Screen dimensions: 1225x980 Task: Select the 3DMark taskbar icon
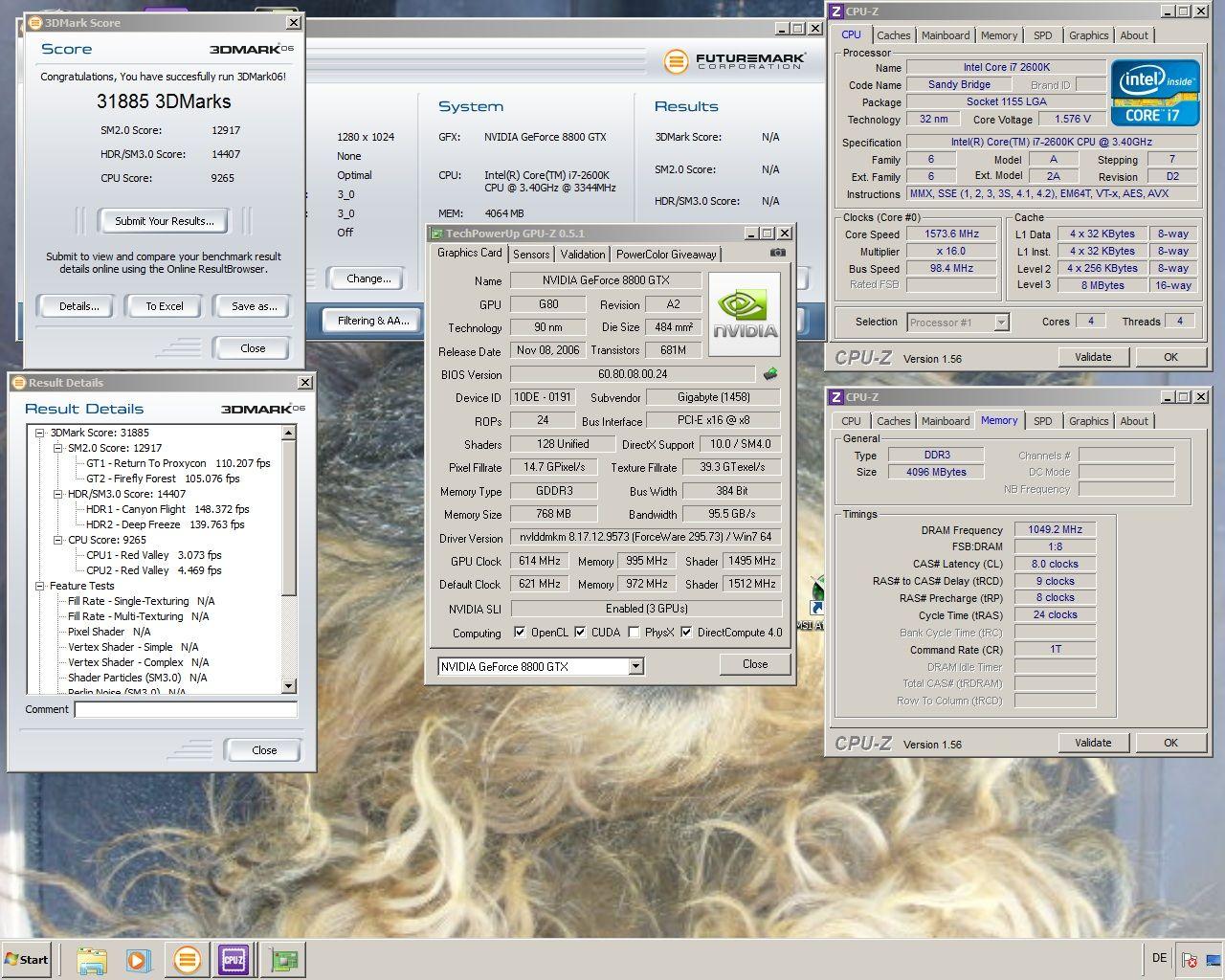click(x=187, y=959)
